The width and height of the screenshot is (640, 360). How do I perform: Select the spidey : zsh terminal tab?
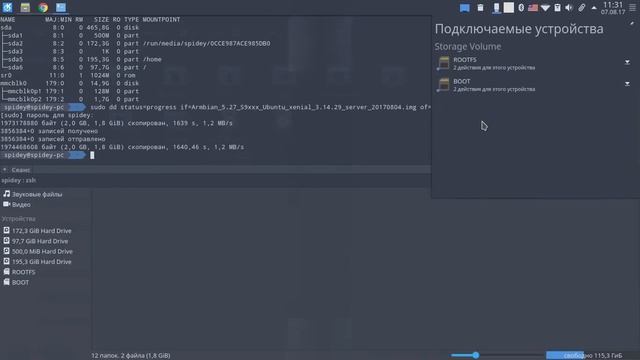(18, 180)
